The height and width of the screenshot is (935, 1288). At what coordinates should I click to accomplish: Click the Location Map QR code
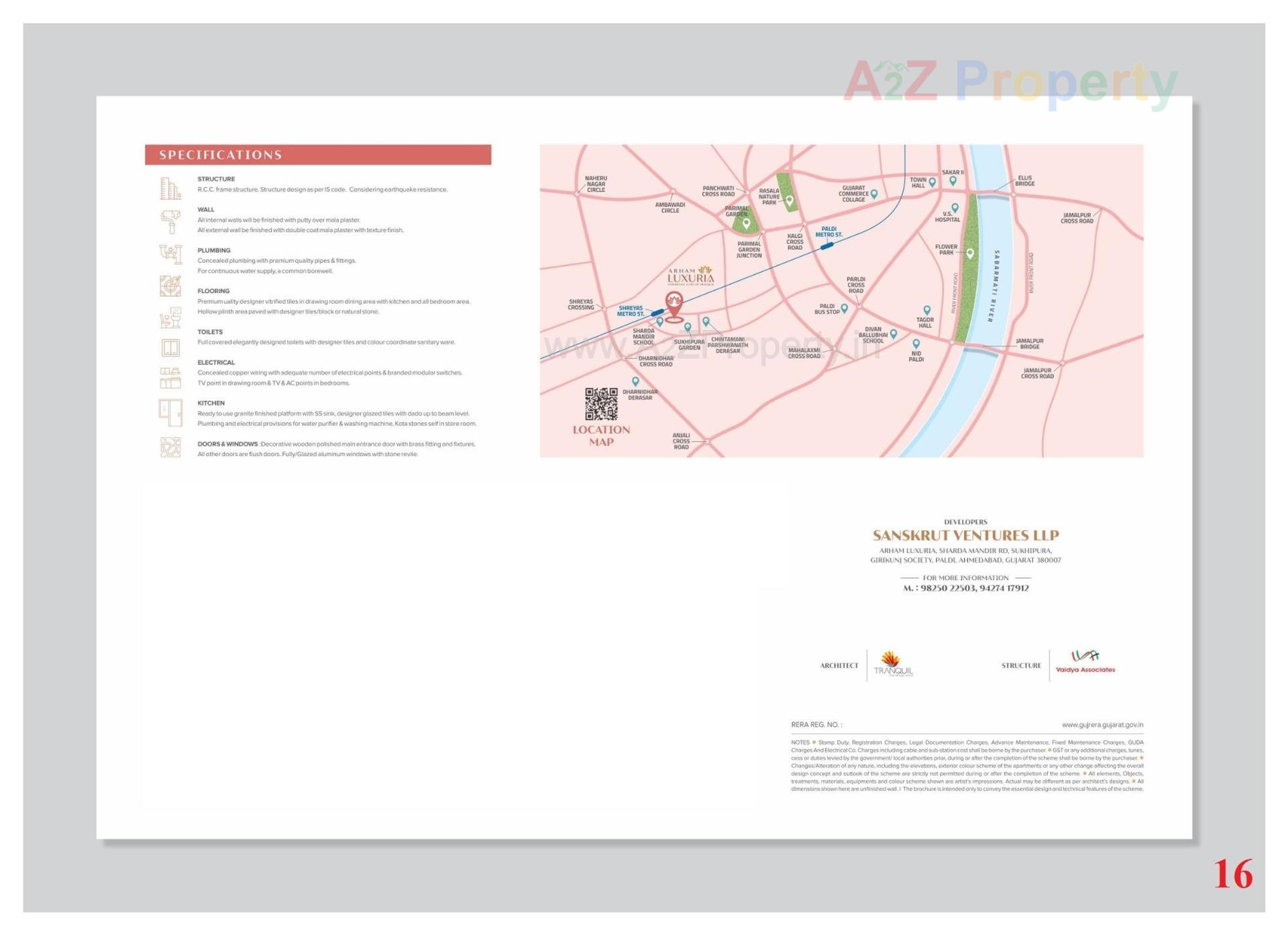click(x=600, y=404)
